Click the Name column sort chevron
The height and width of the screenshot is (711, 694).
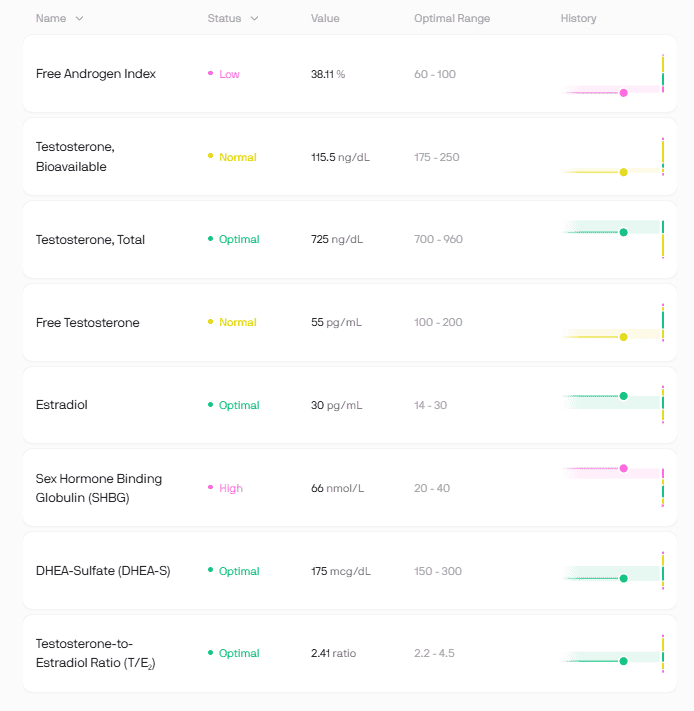click(79, 19)
